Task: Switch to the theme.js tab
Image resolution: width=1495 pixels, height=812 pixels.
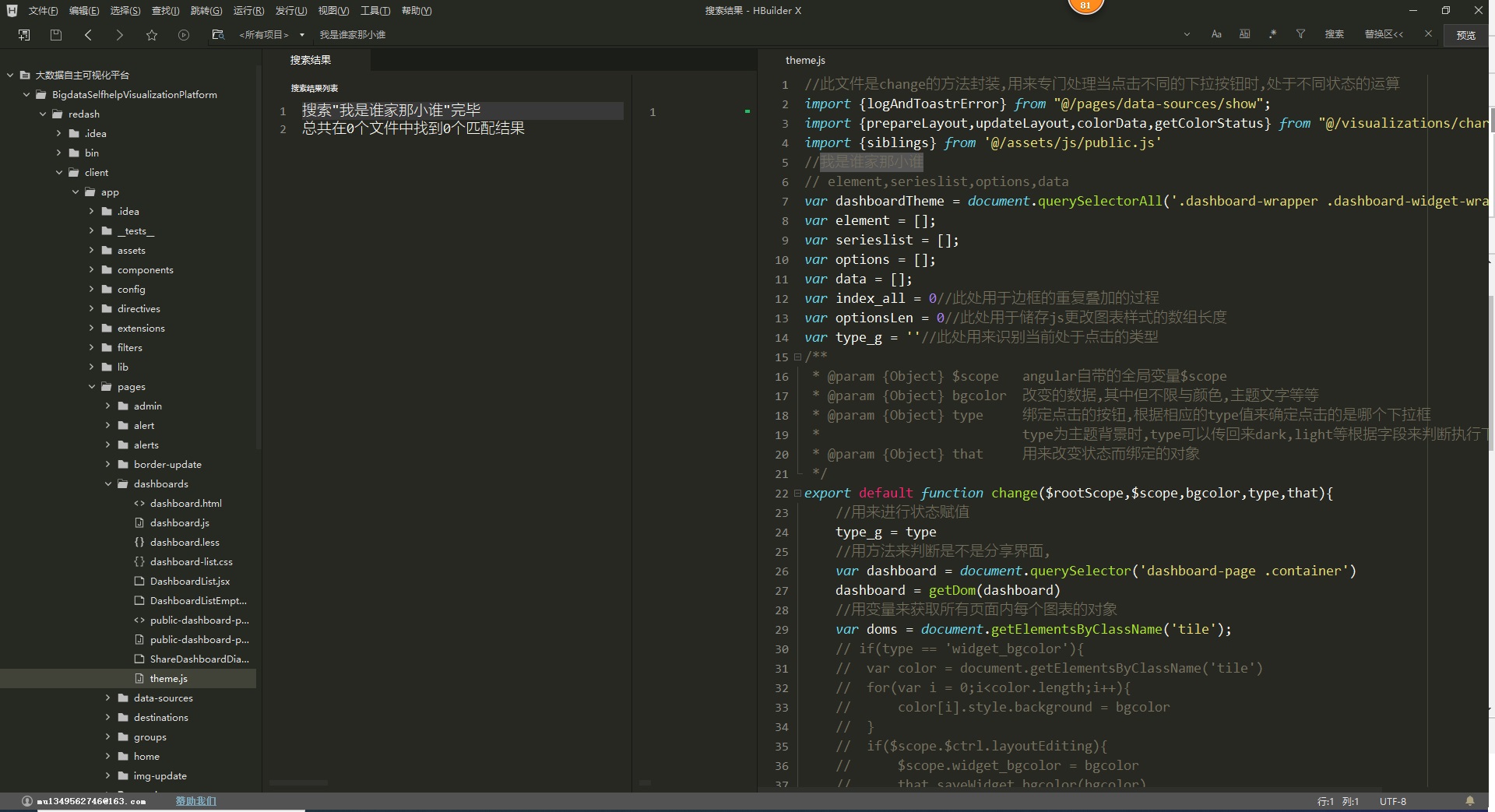Action: point(805,61)
